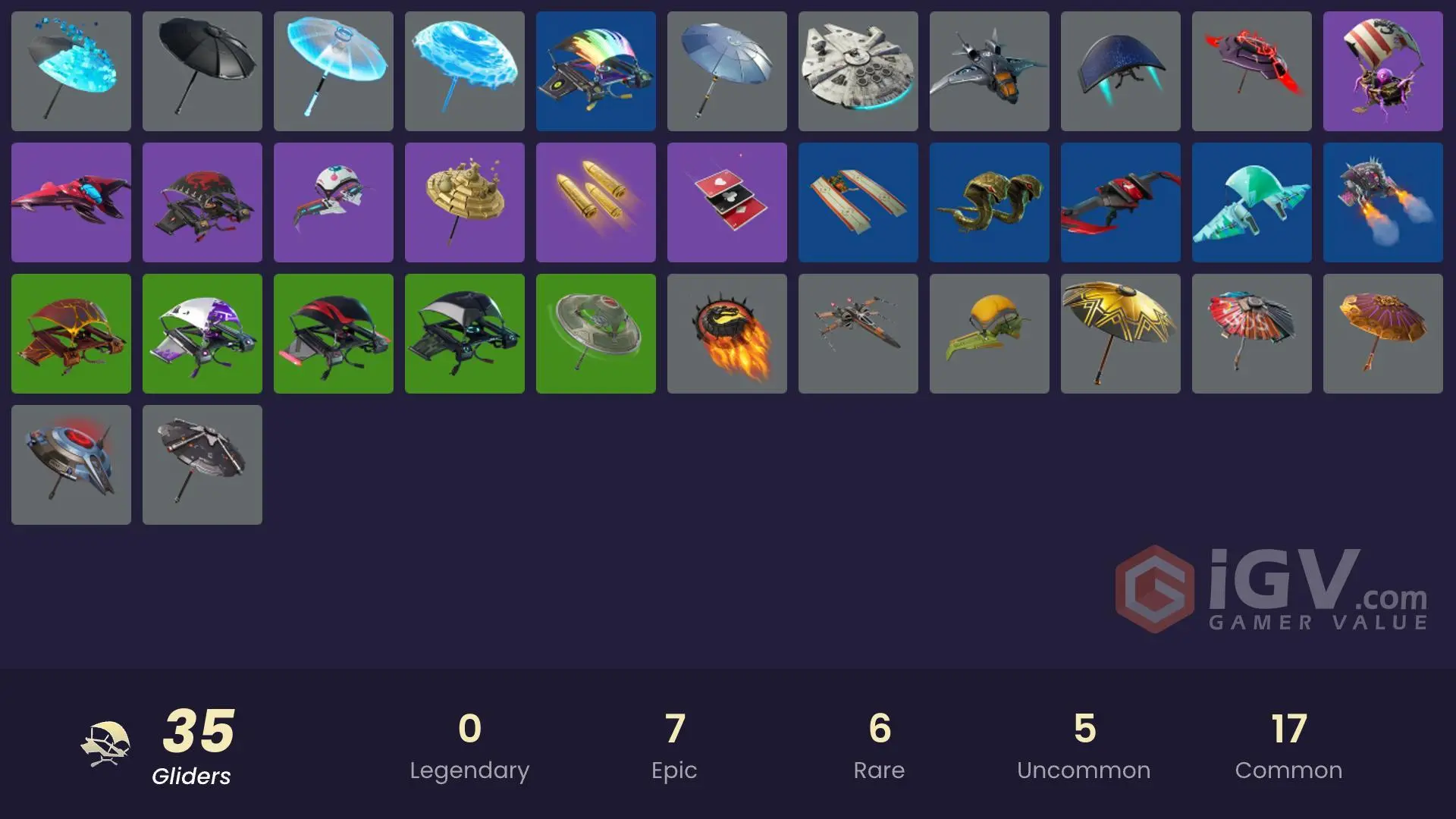Viewport: 1456px width, 819px height.
Task: Choose the golden bullets glider icon
Action: pyautogui.click(x=596, y=202)
